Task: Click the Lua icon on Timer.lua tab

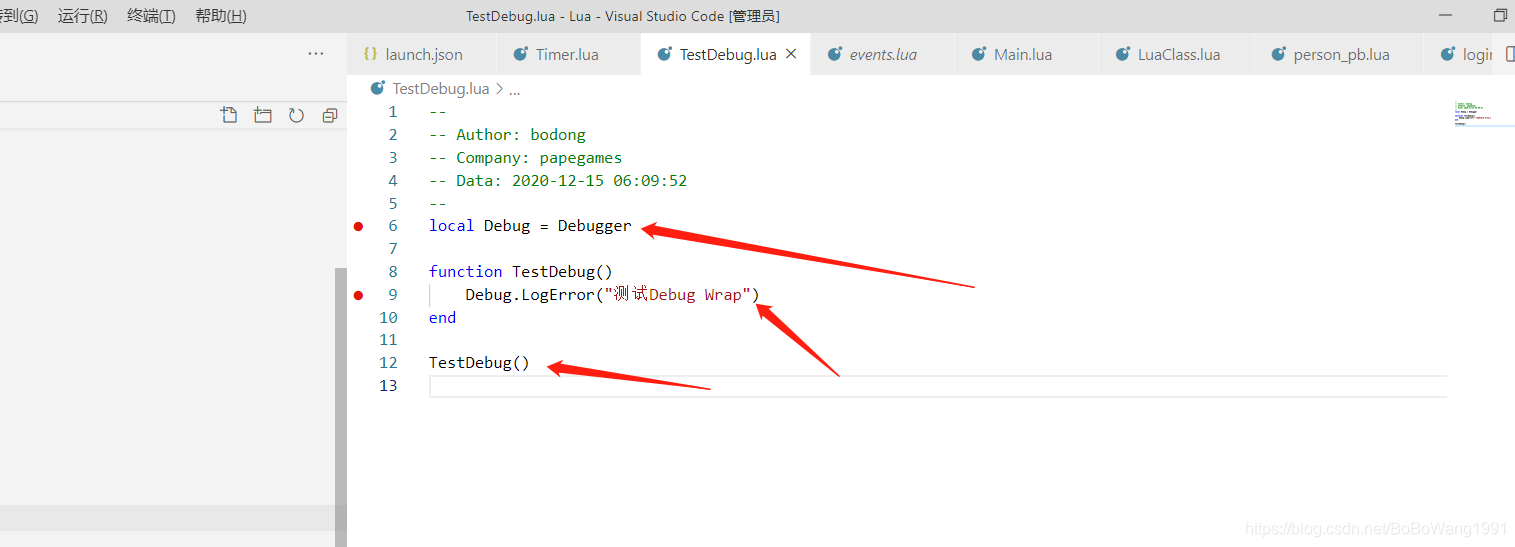Action: click(520, 54)
